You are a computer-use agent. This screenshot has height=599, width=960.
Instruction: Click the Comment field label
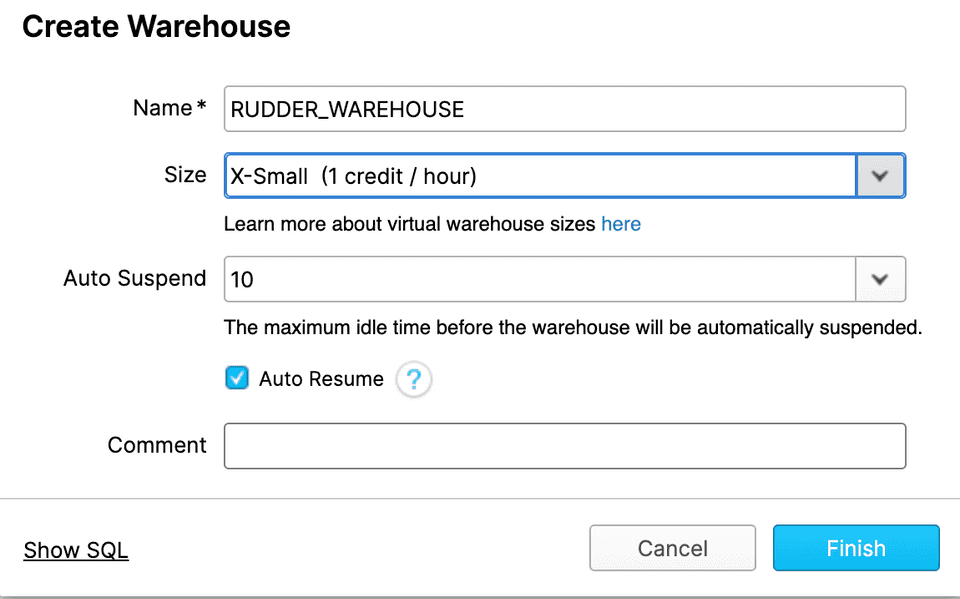click(157, 445)
